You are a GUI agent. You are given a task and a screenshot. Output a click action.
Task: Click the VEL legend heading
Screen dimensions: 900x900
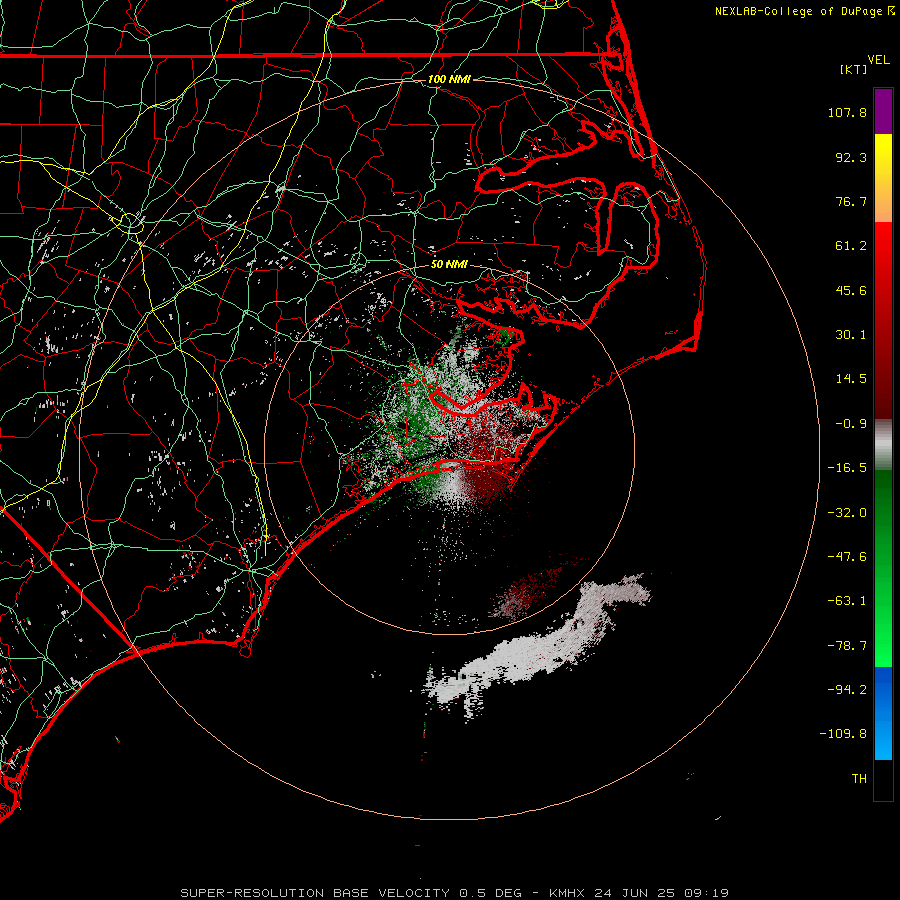tap(878, 60)
